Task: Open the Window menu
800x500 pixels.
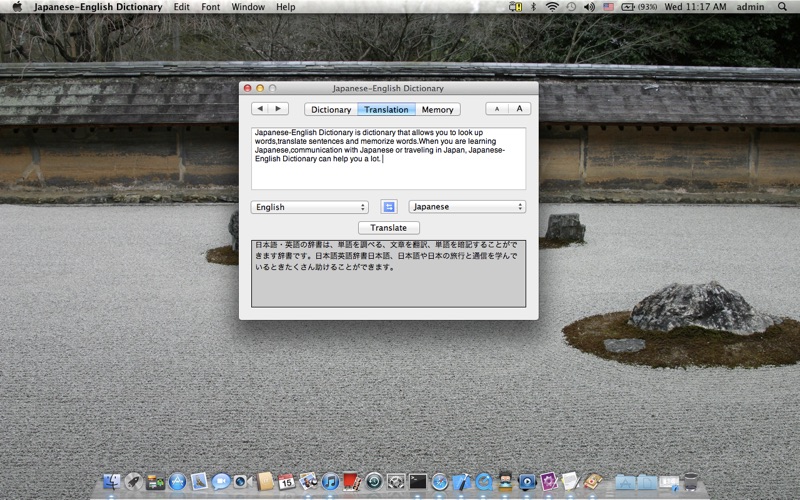Action: click(248, 7)
